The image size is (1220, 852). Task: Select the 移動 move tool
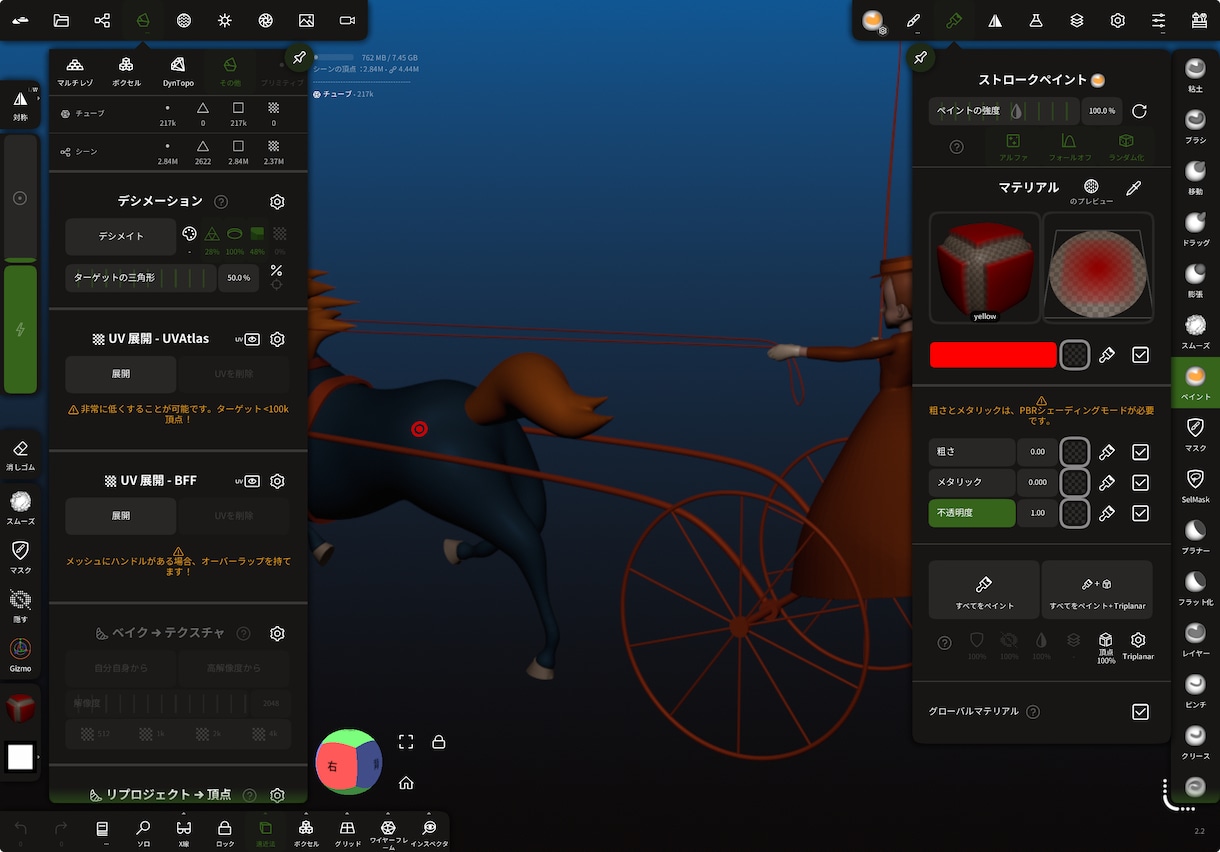[x=1195, y=178]
